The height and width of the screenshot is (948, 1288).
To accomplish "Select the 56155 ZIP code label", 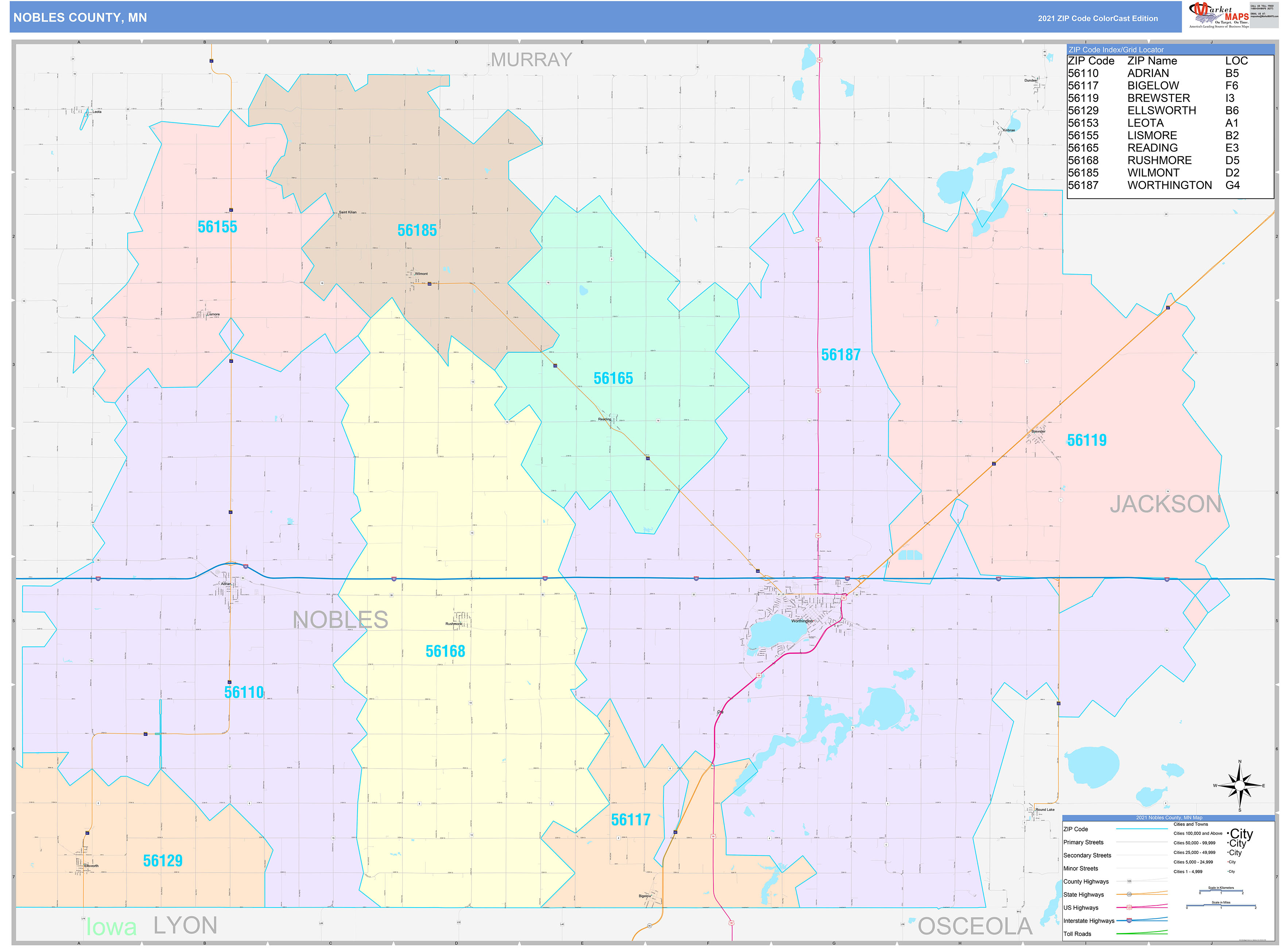I will tap(217, 227).
